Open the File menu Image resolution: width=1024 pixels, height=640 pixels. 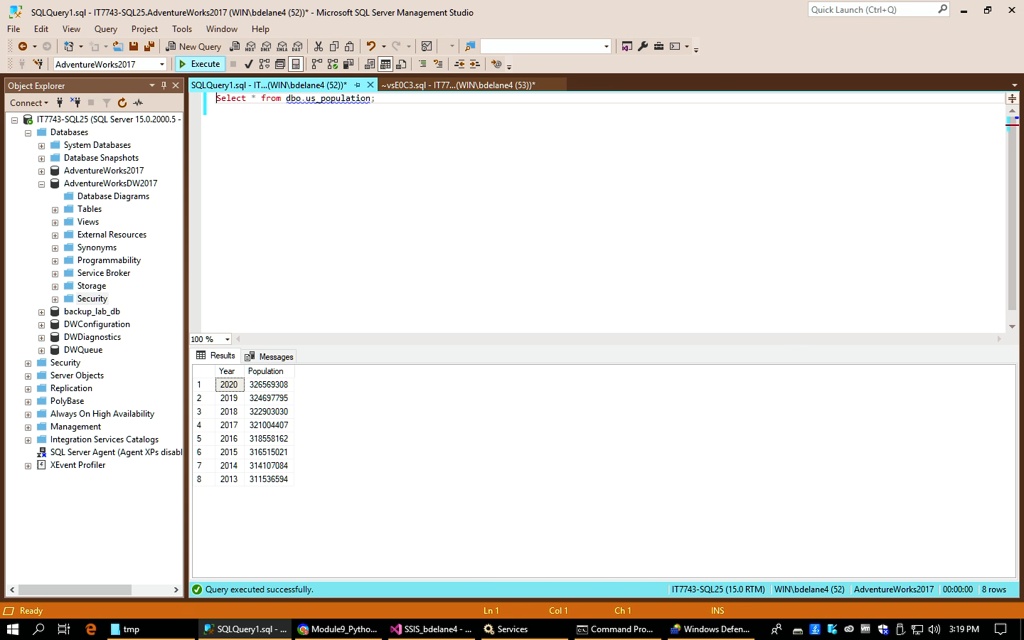(13, 29)
